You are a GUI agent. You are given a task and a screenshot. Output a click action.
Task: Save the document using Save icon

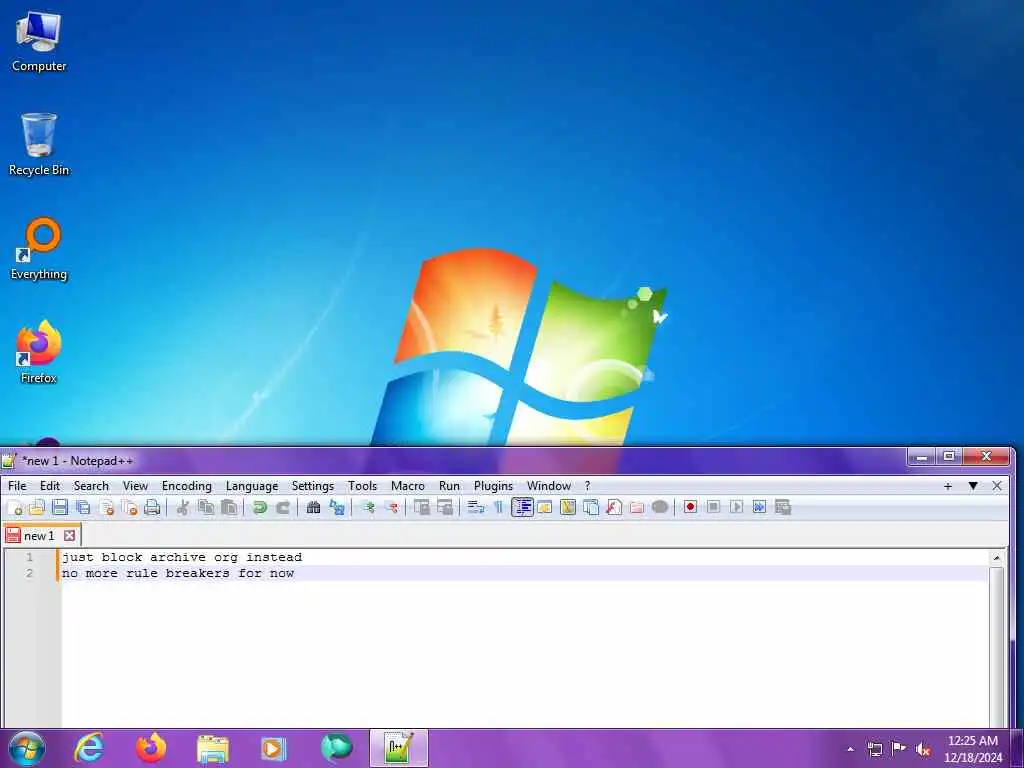pos(59,507)
